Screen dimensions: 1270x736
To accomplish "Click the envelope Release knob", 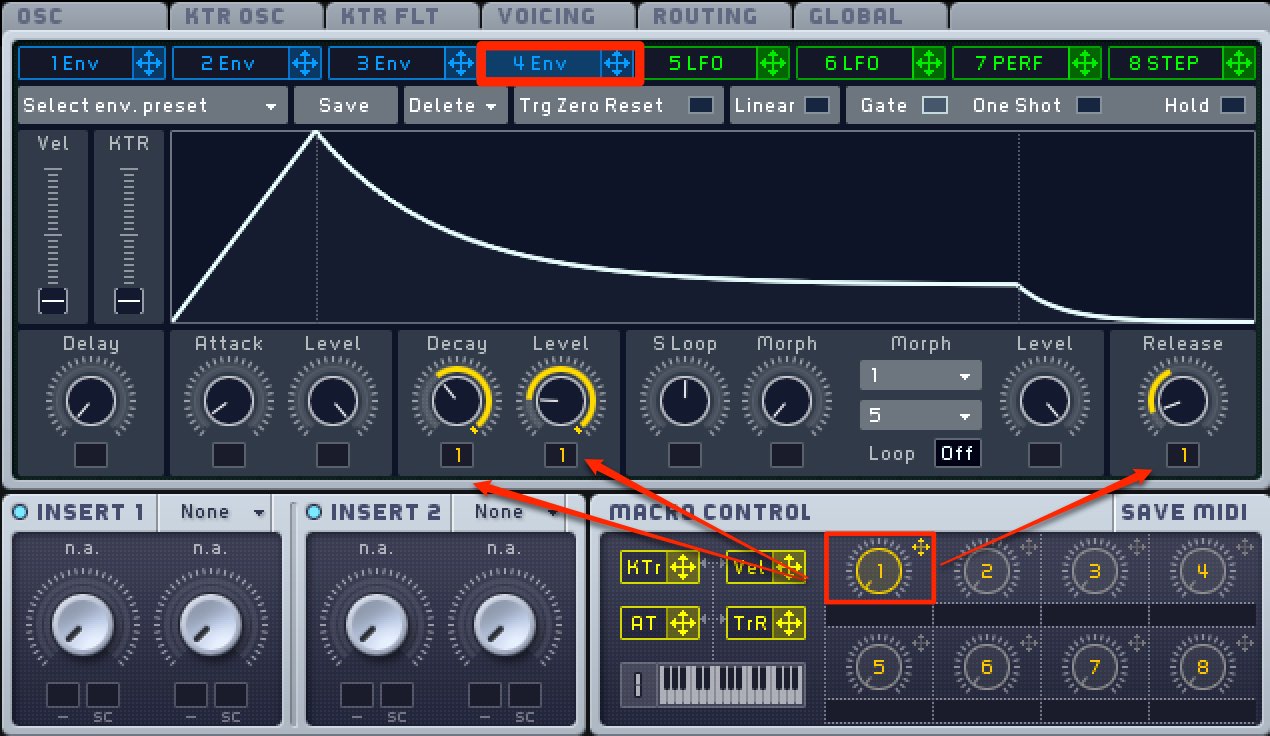I will (1183, 401).
